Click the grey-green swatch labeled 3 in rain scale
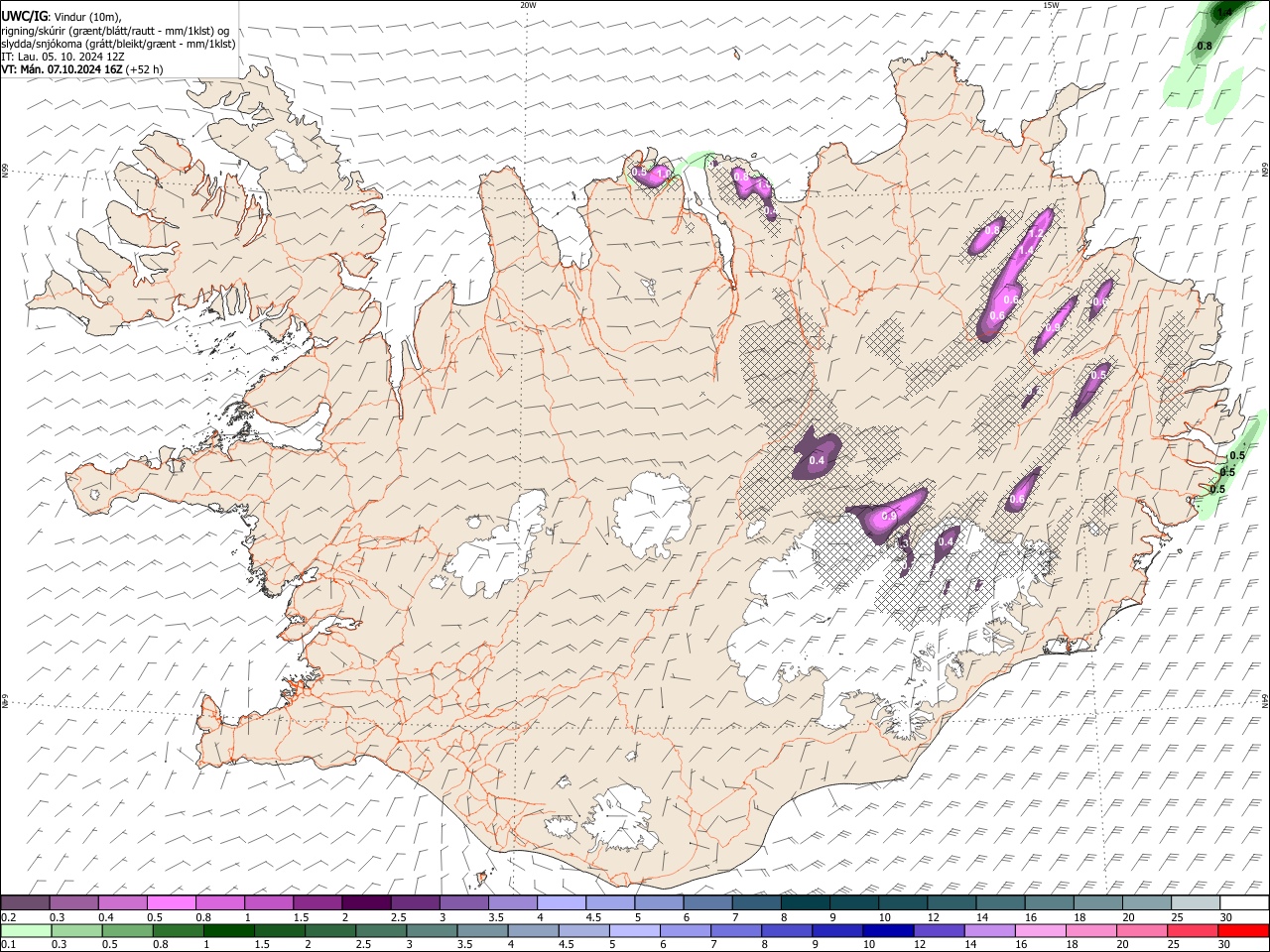Viewport: 1270px width, 952px height. (x=431, y=930)
